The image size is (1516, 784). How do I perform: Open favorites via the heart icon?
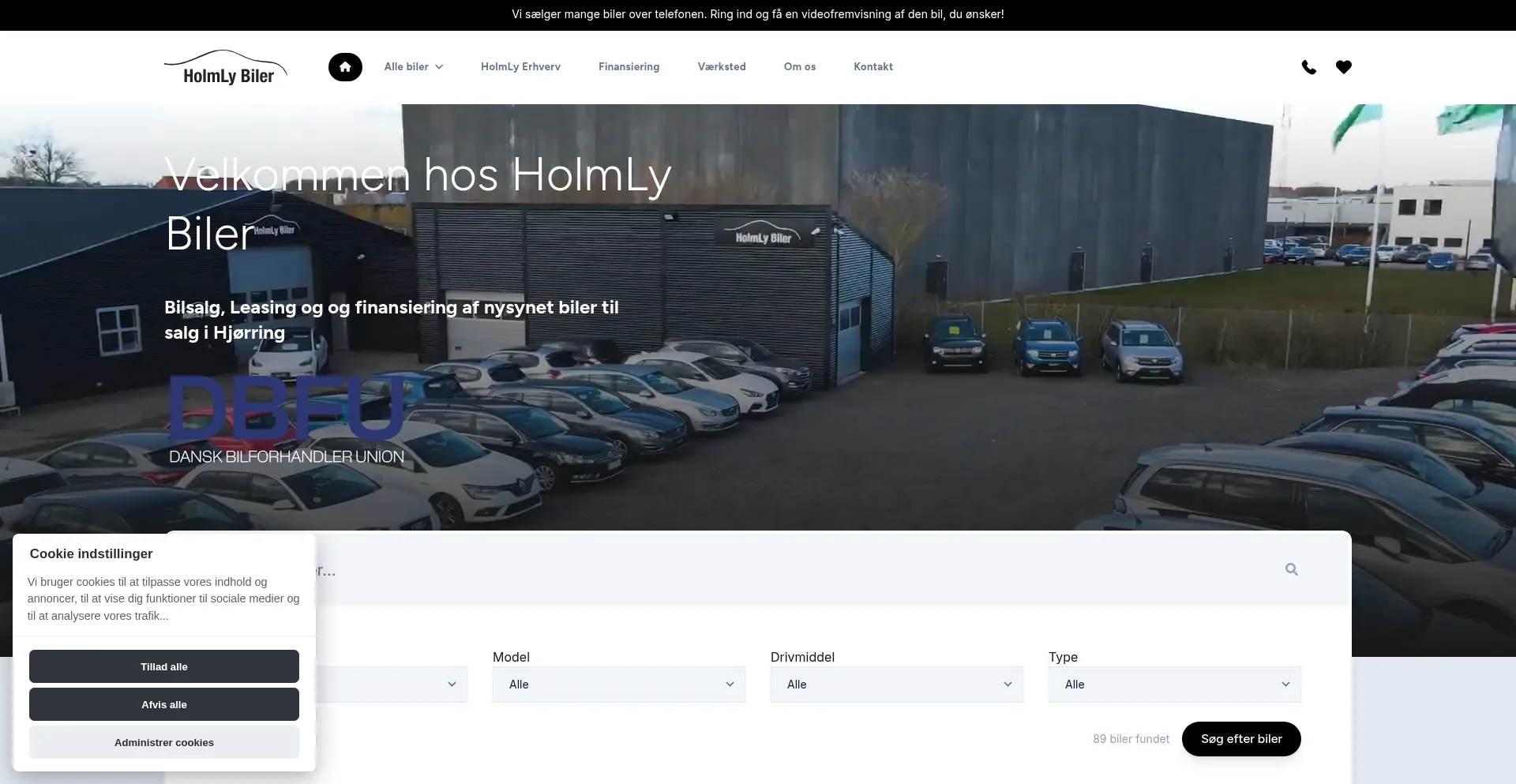pyautogui.click(x=1343, y=67)
